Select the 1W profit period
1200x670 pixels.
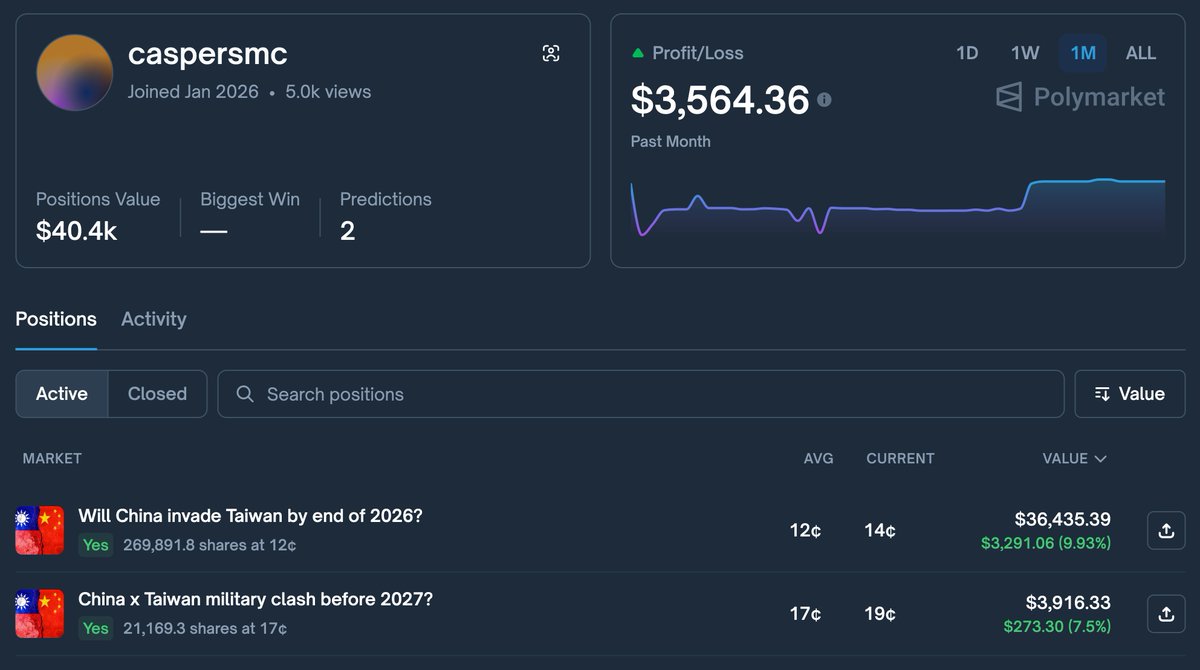pyautogui.click(x=1024, y=53)
